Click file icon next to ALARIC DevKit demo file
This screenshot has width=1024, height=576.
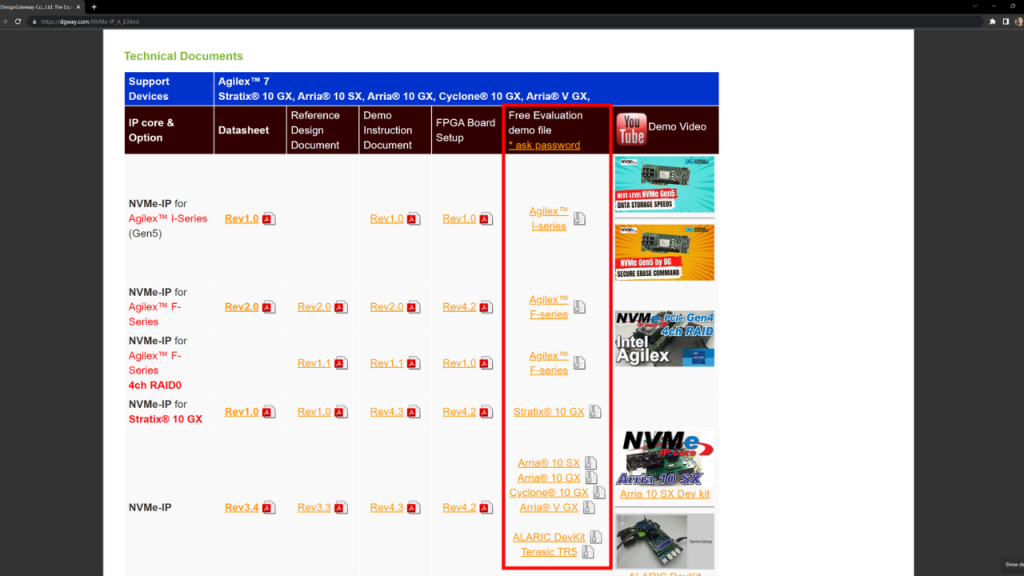(596, 537)
